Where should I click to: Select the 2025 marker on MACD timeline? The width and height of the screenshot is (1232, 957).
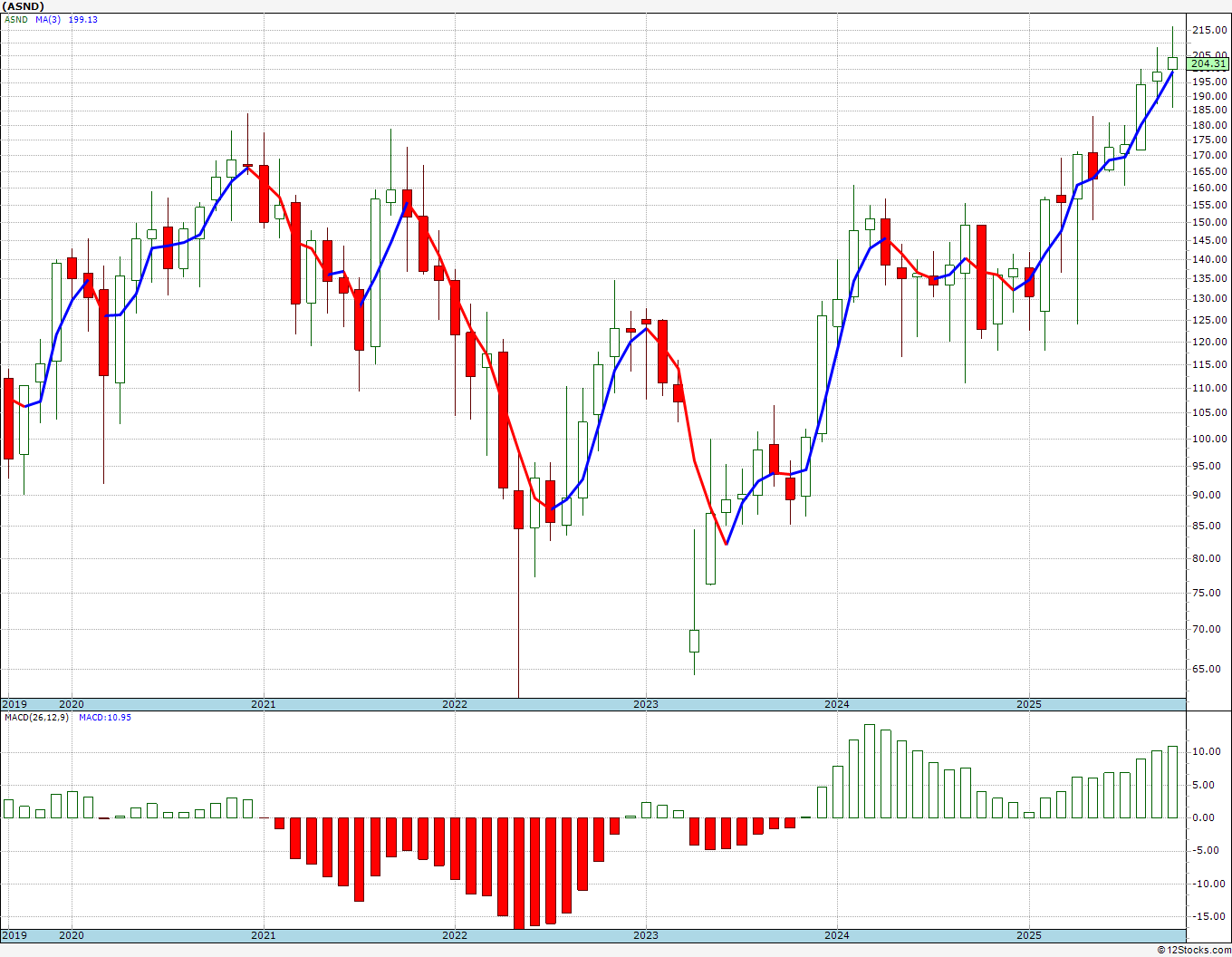point(1029,934)
